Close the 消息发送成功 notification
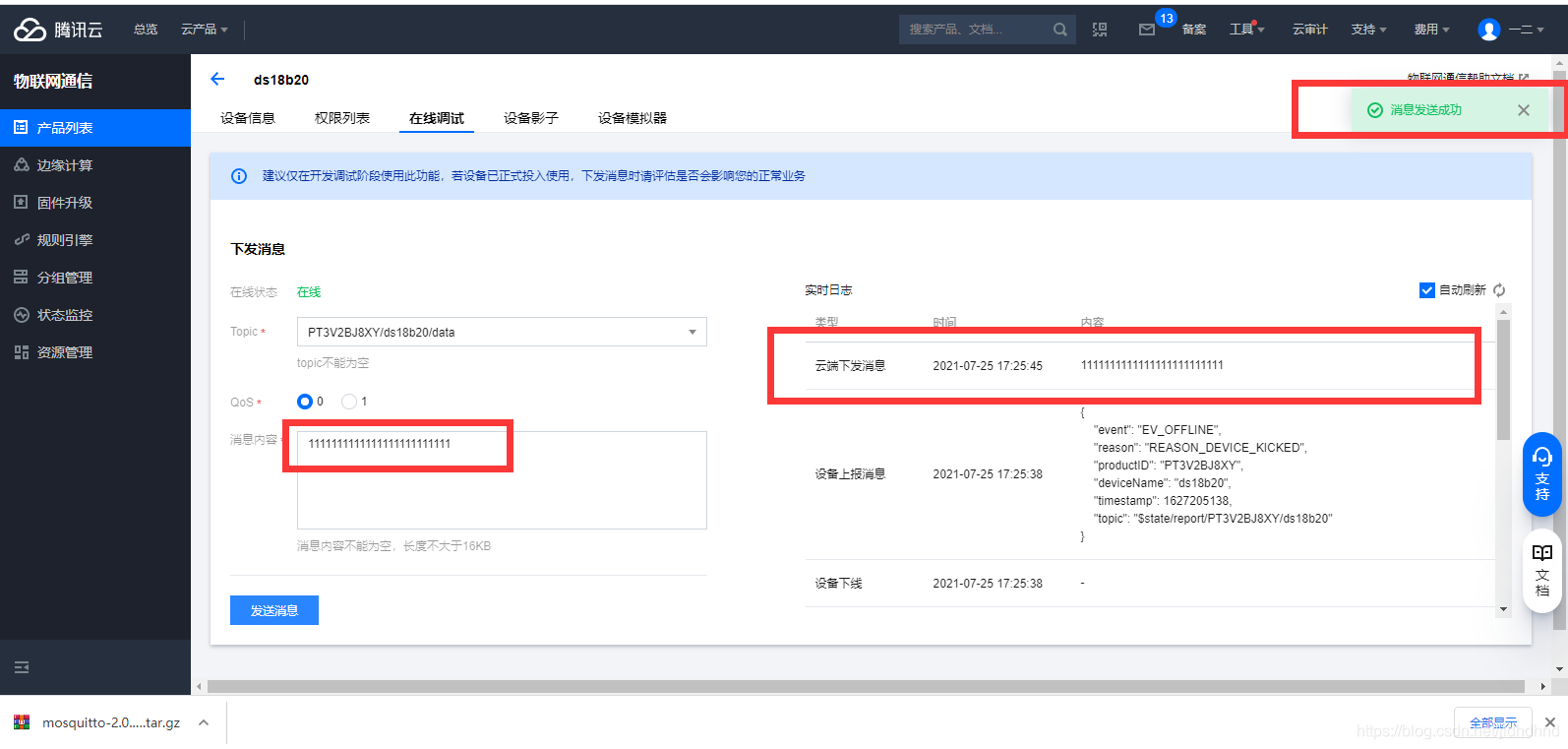1568x749 pixels. click(x=1524, y=110)
